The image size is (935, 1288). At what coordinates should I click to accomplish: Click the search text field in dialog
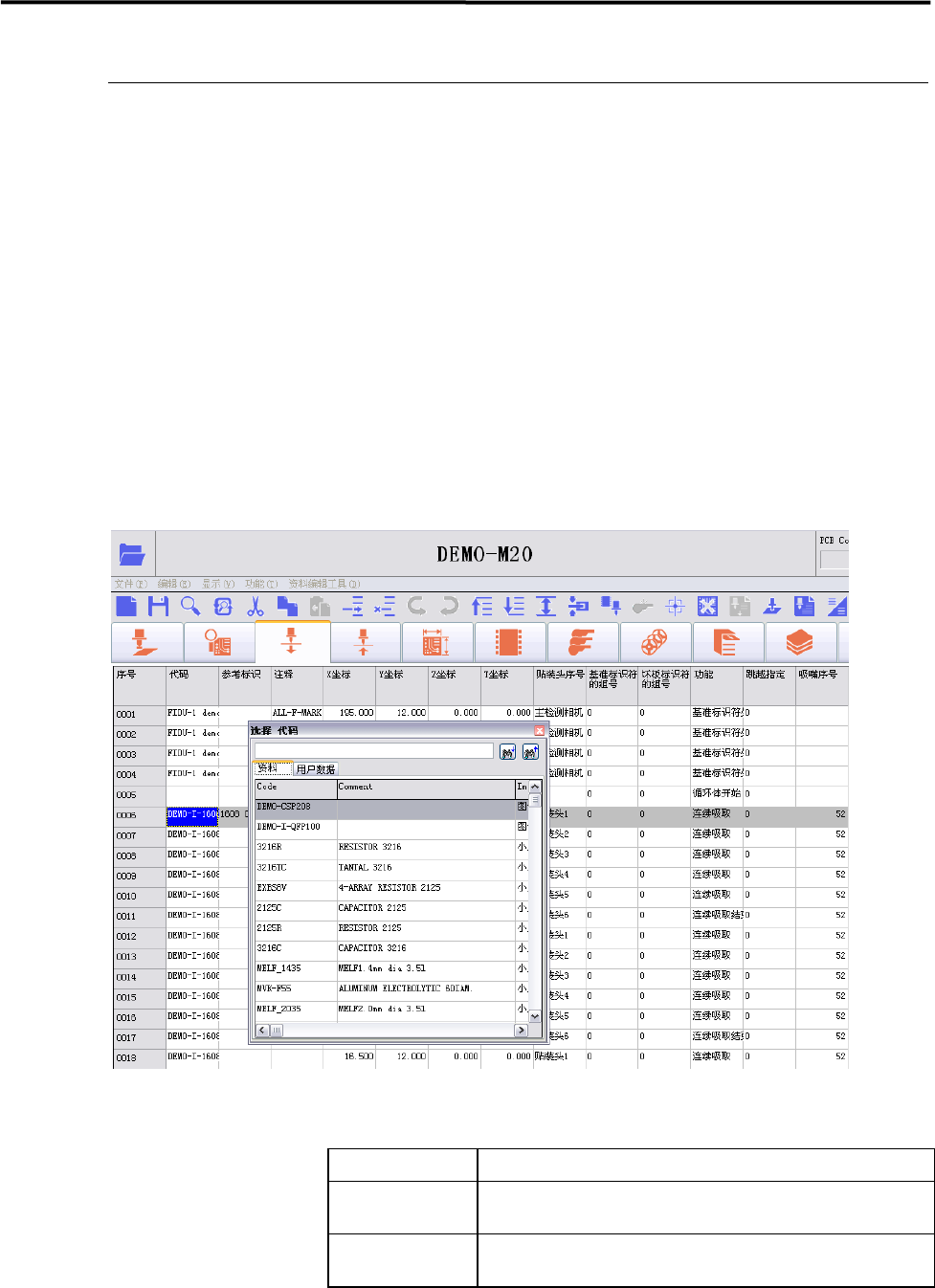pyautogui.click(x=374, y=751)
